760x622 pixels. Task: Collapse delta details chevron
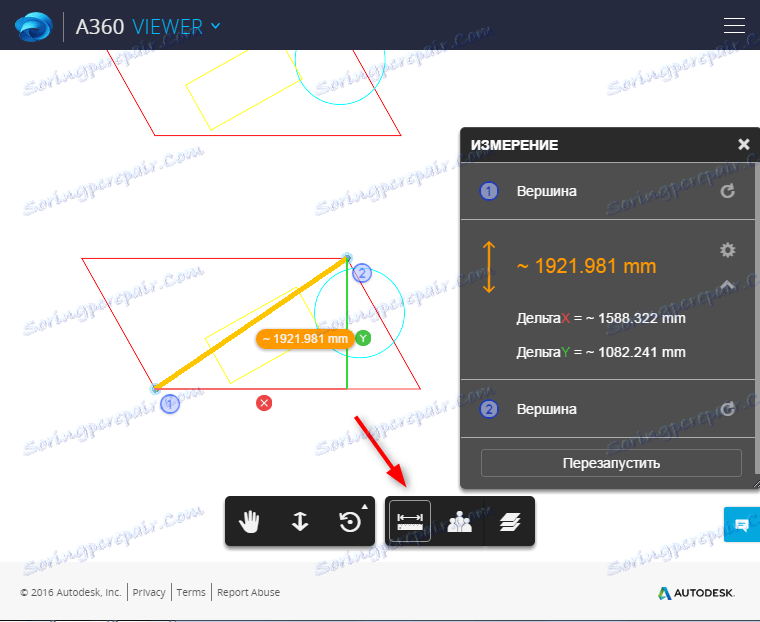pyautogui.click(x=728, y=285)
